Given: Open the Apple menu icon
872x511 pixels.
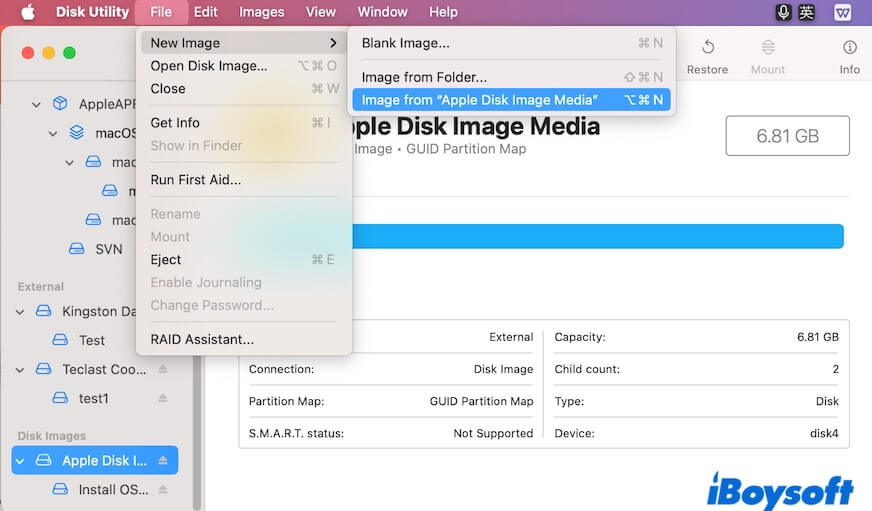Looking at the screenshot, I should coord(27,12).
